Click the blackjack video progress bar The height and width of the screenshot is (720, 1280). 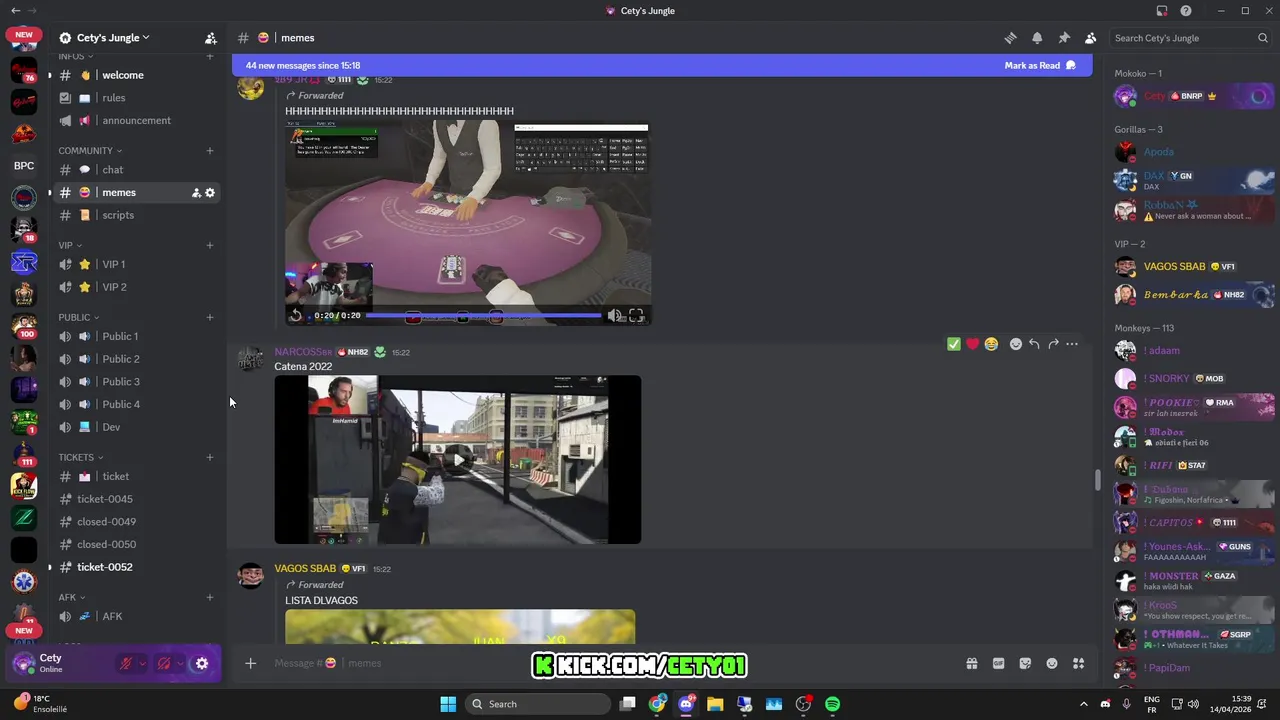pyautogui.click(x=485, y=315)
